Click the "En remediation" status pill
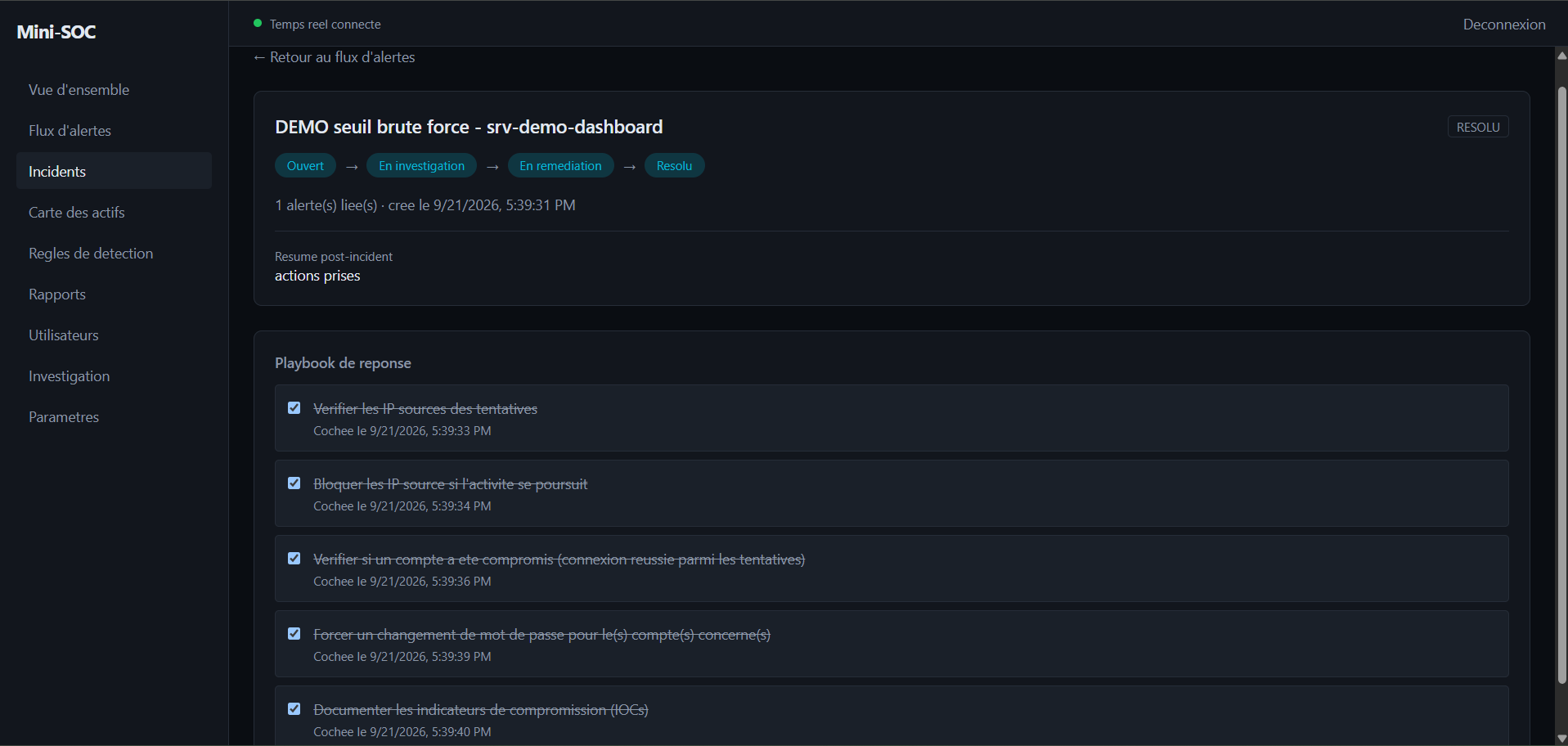Screen dimensions: 1568x746 [x=560, y=166]
